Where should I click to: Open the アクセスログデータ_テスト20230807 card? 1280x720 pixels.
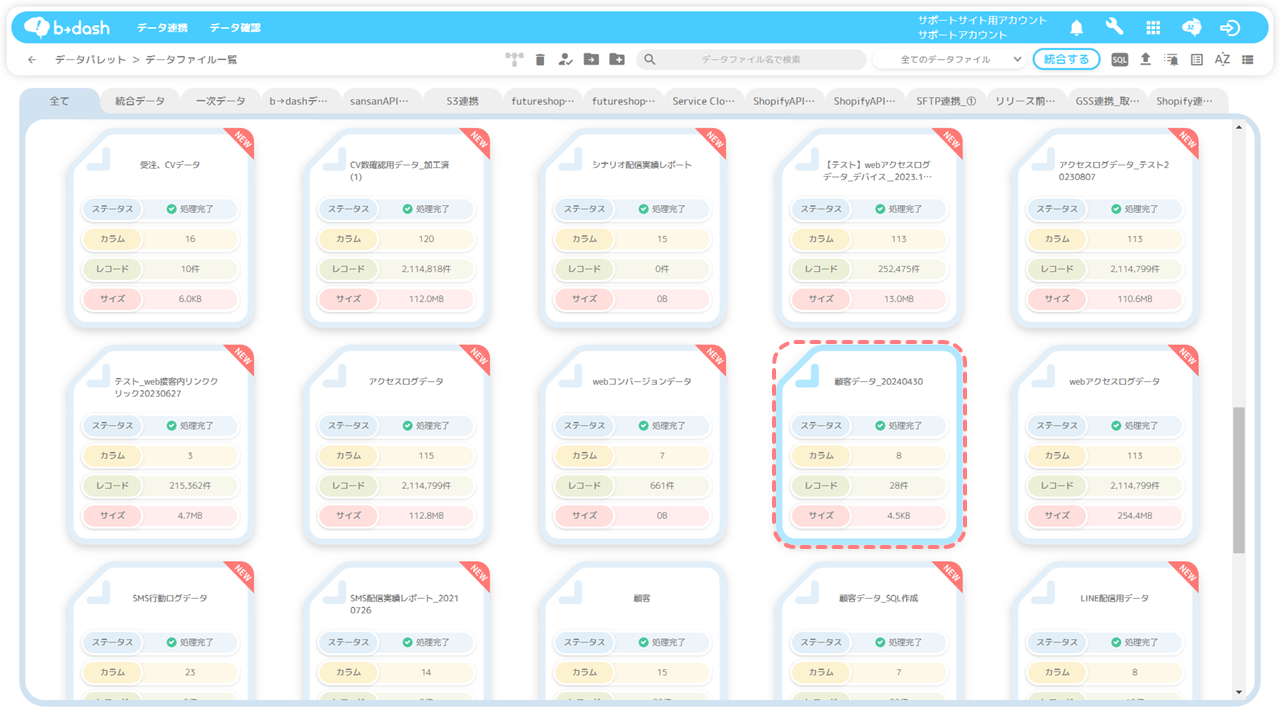click(1105, 226)
